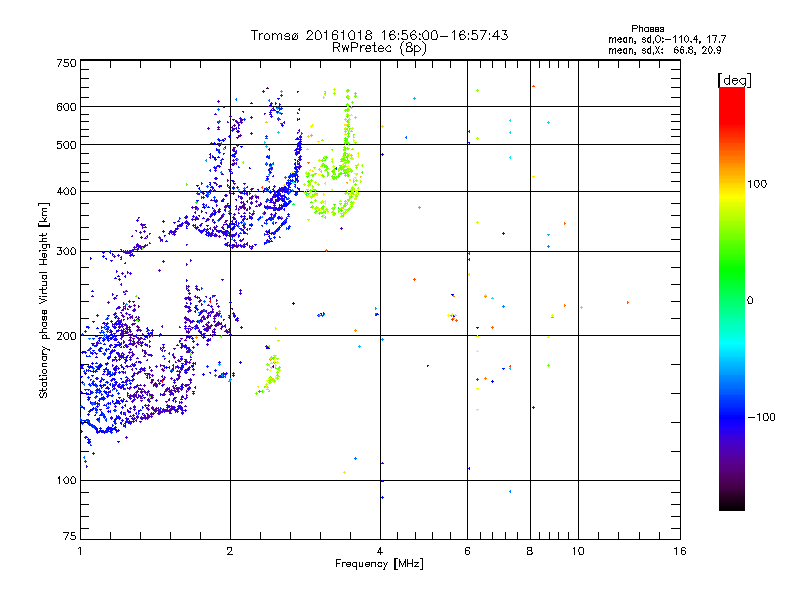Click the '100' y-axis tick label
The image size is (800, 600).
(x=66, y=481)
